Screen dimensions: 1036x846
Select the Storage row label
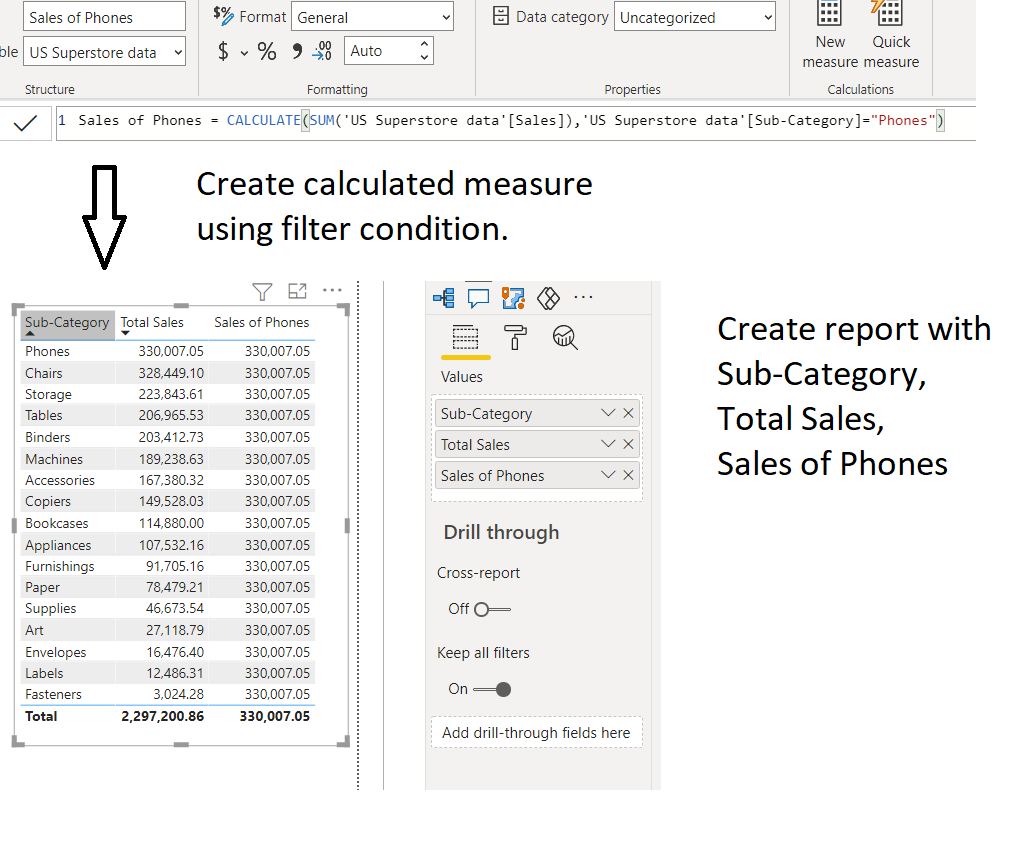click(48, 394)
